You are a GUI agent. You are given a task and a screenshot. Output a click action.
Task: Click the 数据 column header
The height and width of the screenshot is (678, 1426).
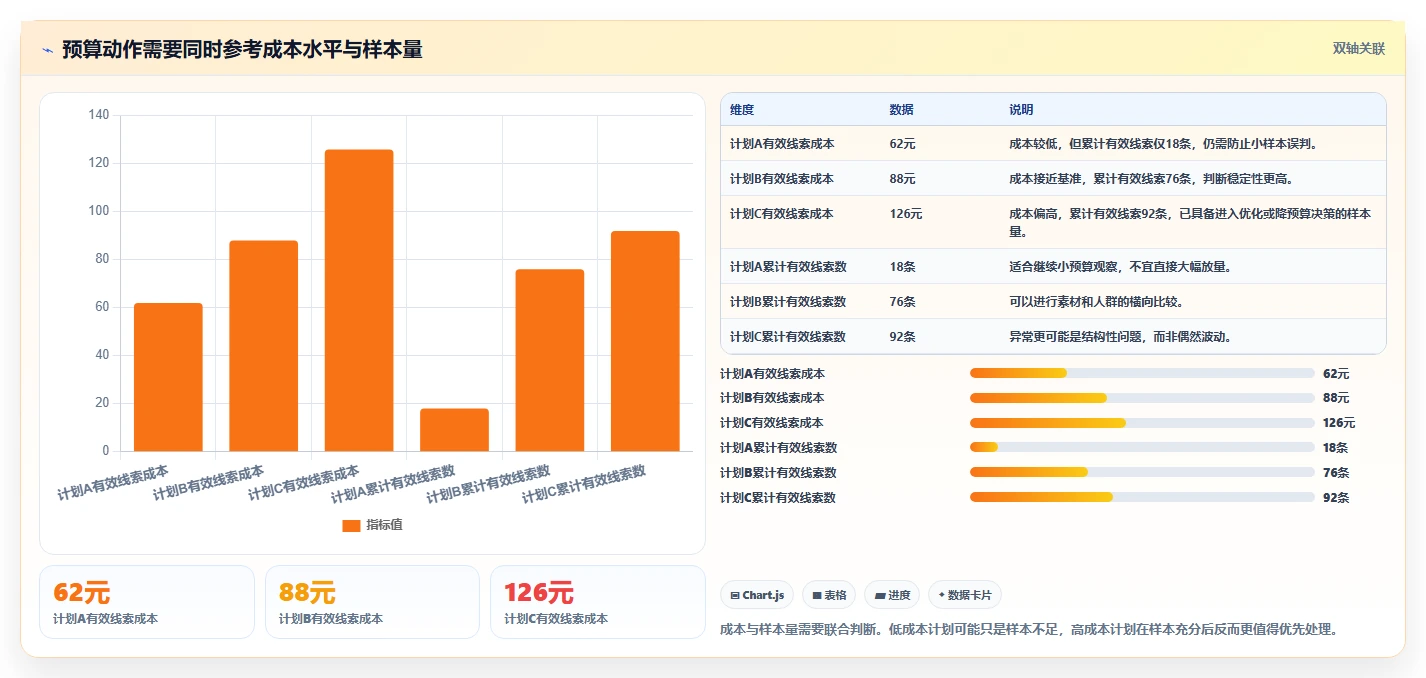pos(901,110)
